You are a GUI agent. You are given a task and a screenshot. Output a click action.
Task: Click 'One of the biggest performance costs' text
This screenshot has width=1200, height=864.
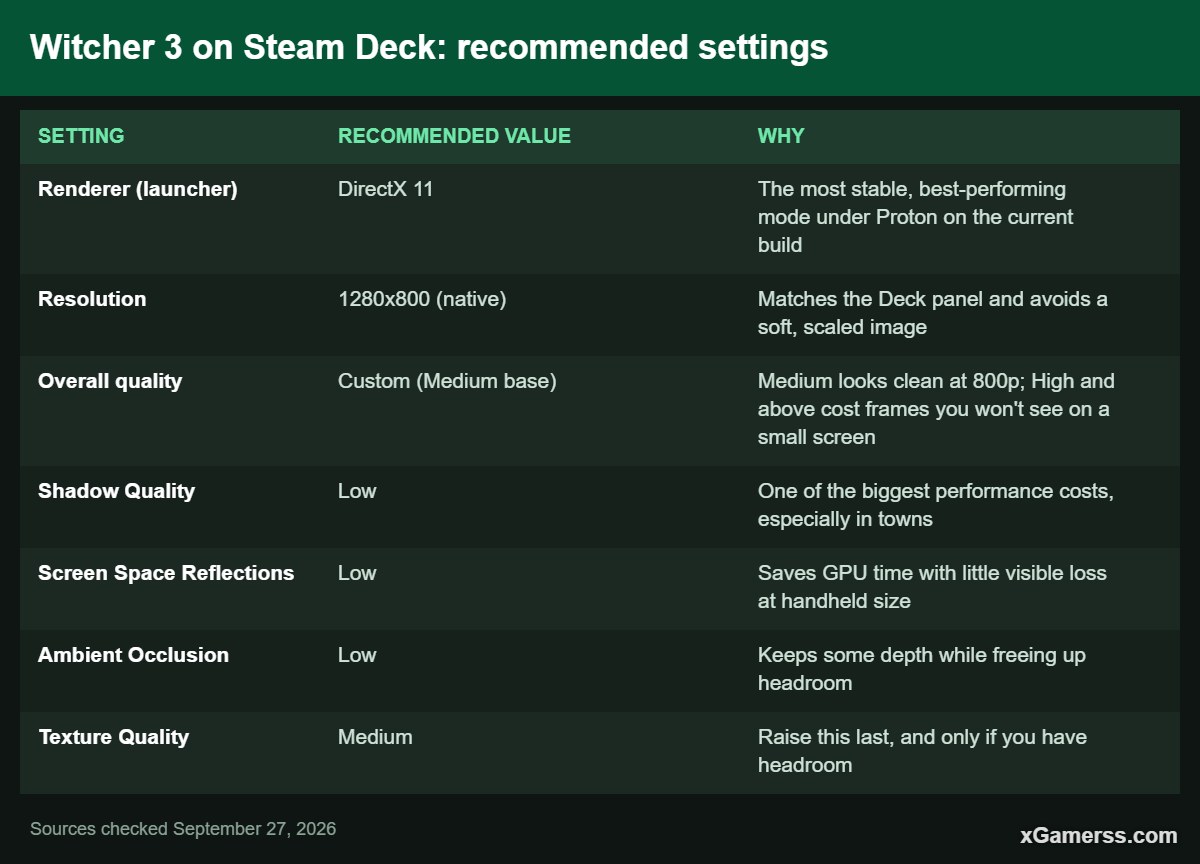(x=936, y=505)
